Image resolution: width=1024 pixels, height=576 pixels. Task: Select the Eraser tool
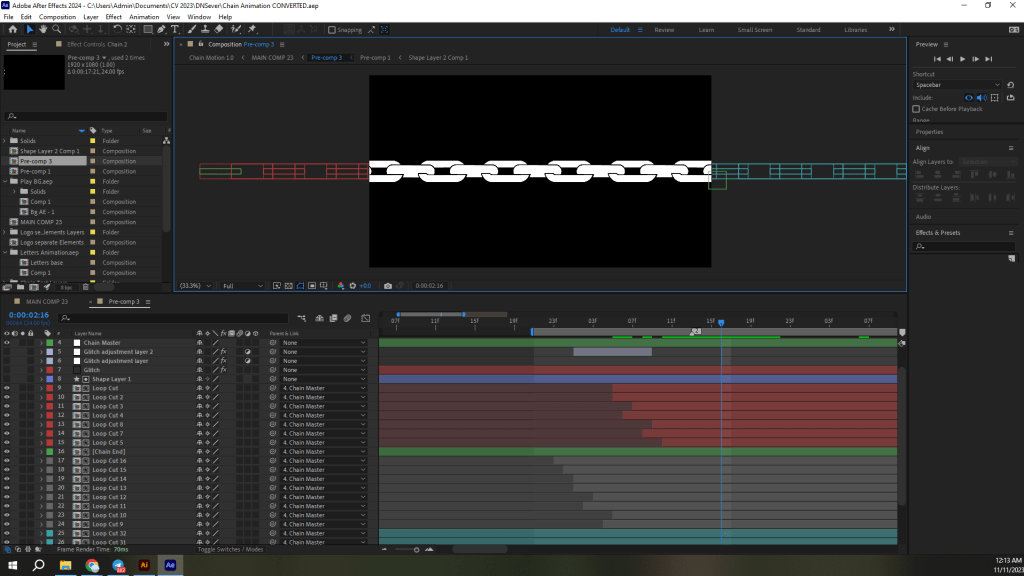click(219, 30)
